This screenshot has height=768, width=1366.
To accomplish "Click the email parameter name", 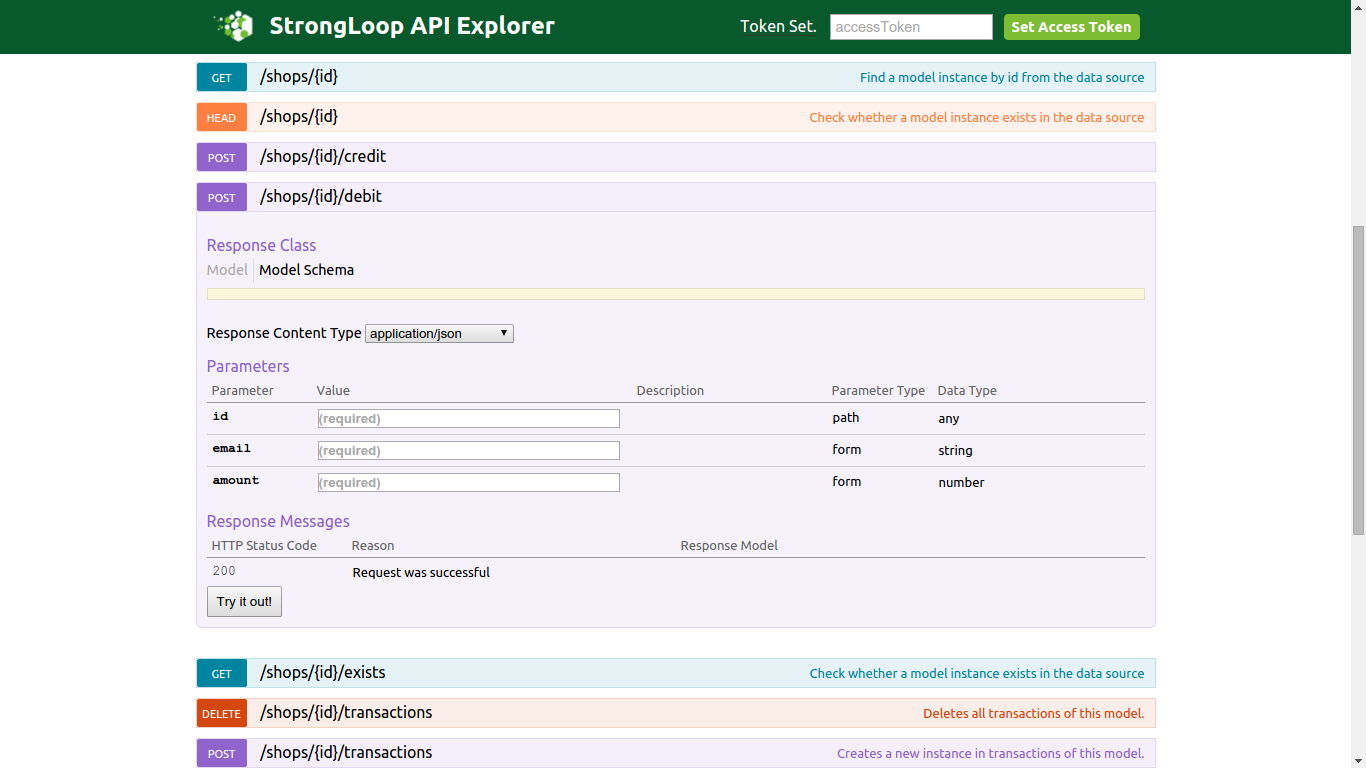I will [231, 448].
